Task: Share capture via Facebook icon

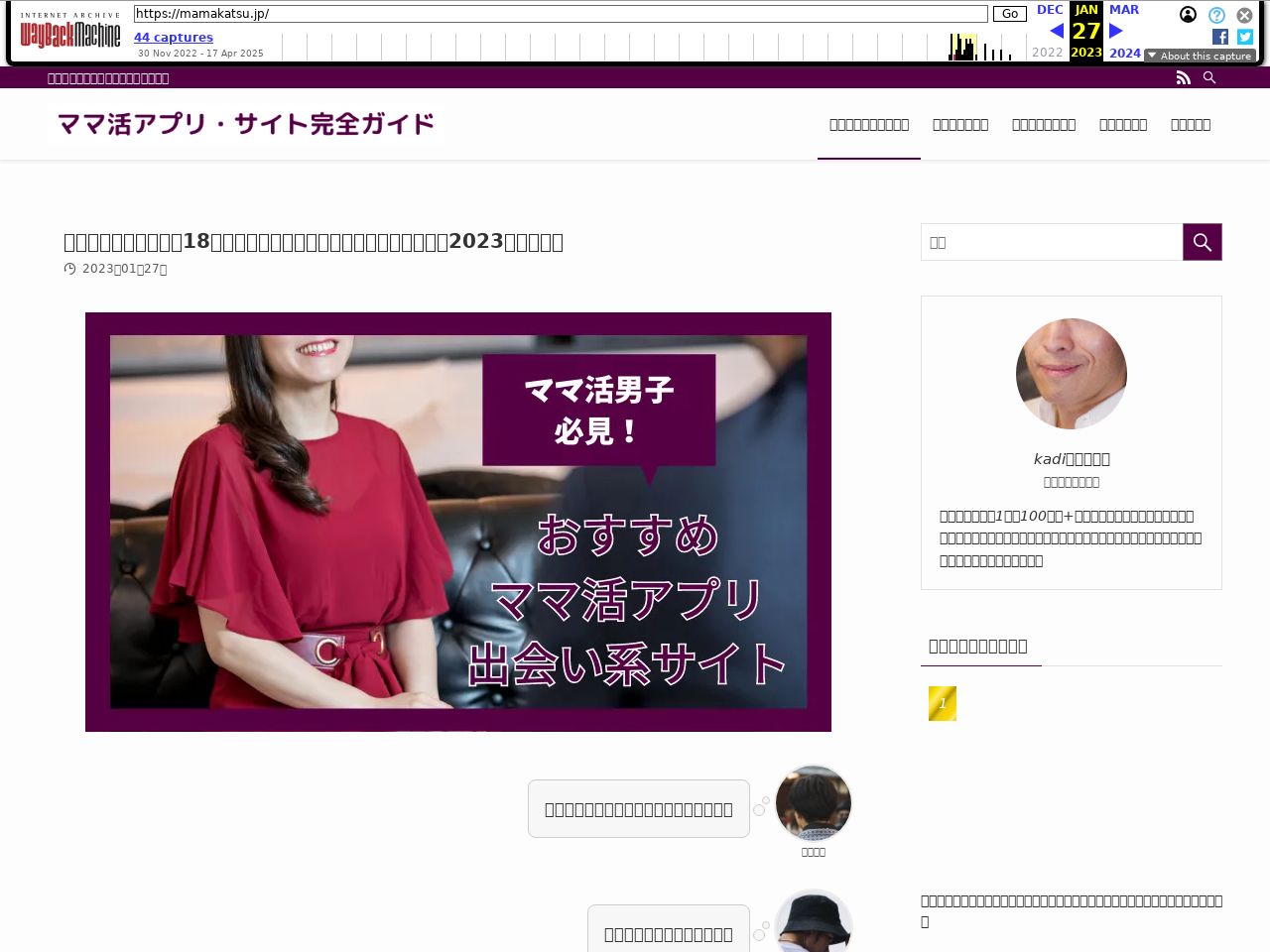Action: coord(1220,37)
